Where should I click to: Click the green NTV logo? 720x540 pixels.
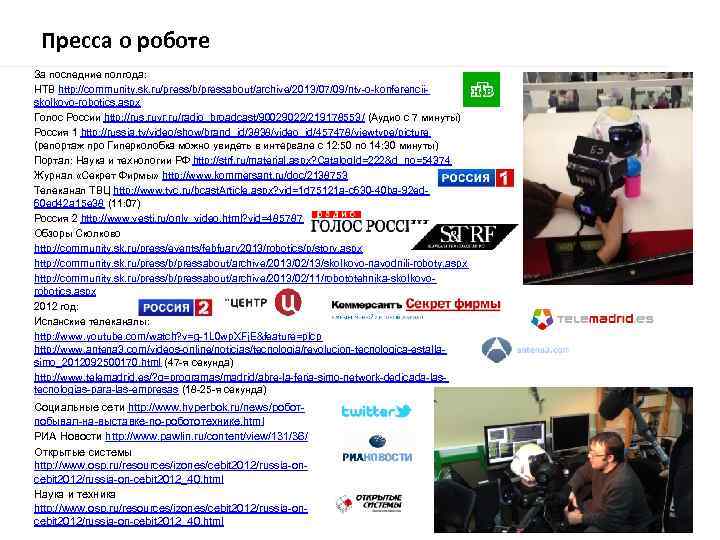(481, 89)
